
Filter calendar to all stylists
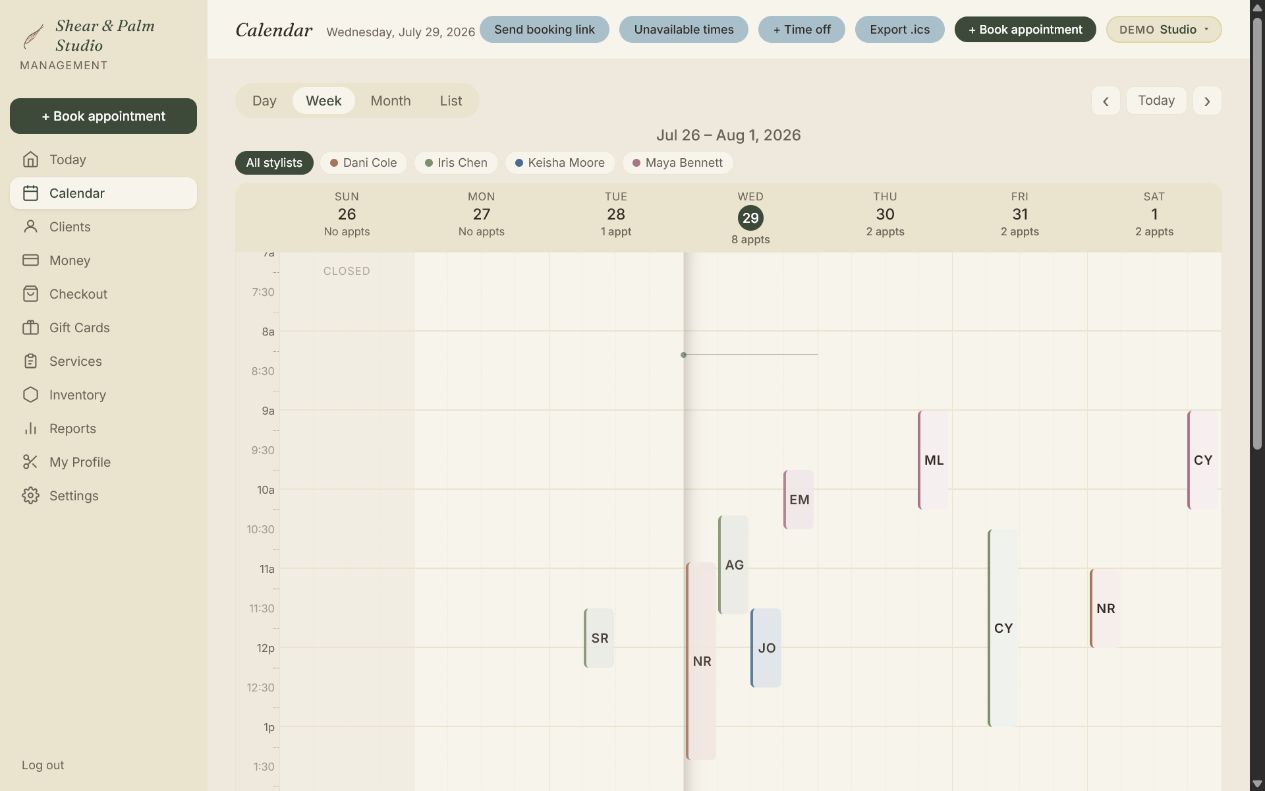pyautogui.click(x=274, y=163)
